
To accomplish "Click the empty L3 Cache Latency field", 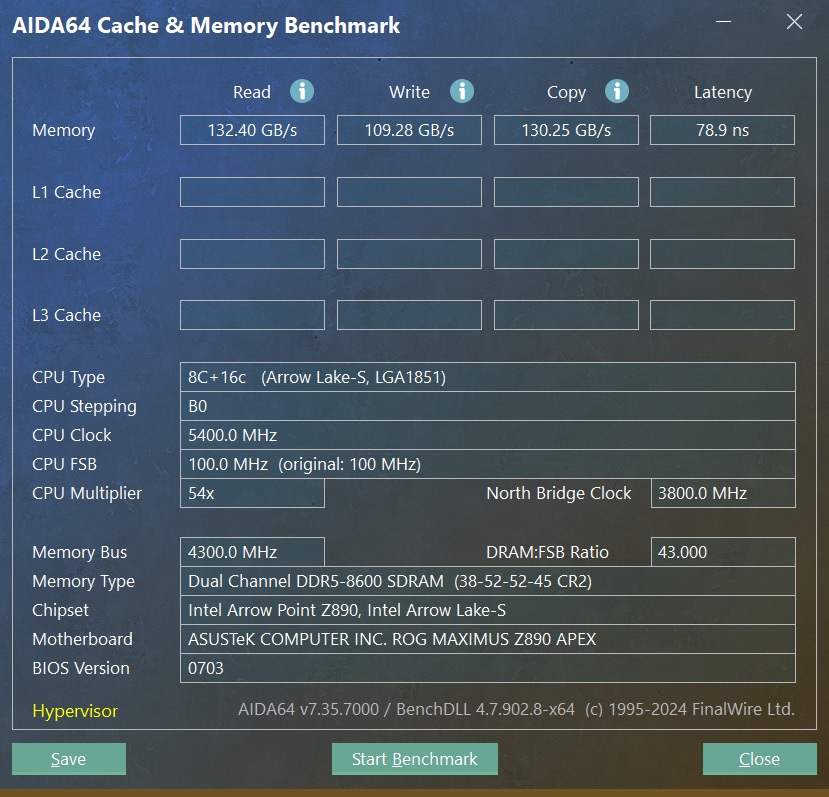I will [722, 315].
